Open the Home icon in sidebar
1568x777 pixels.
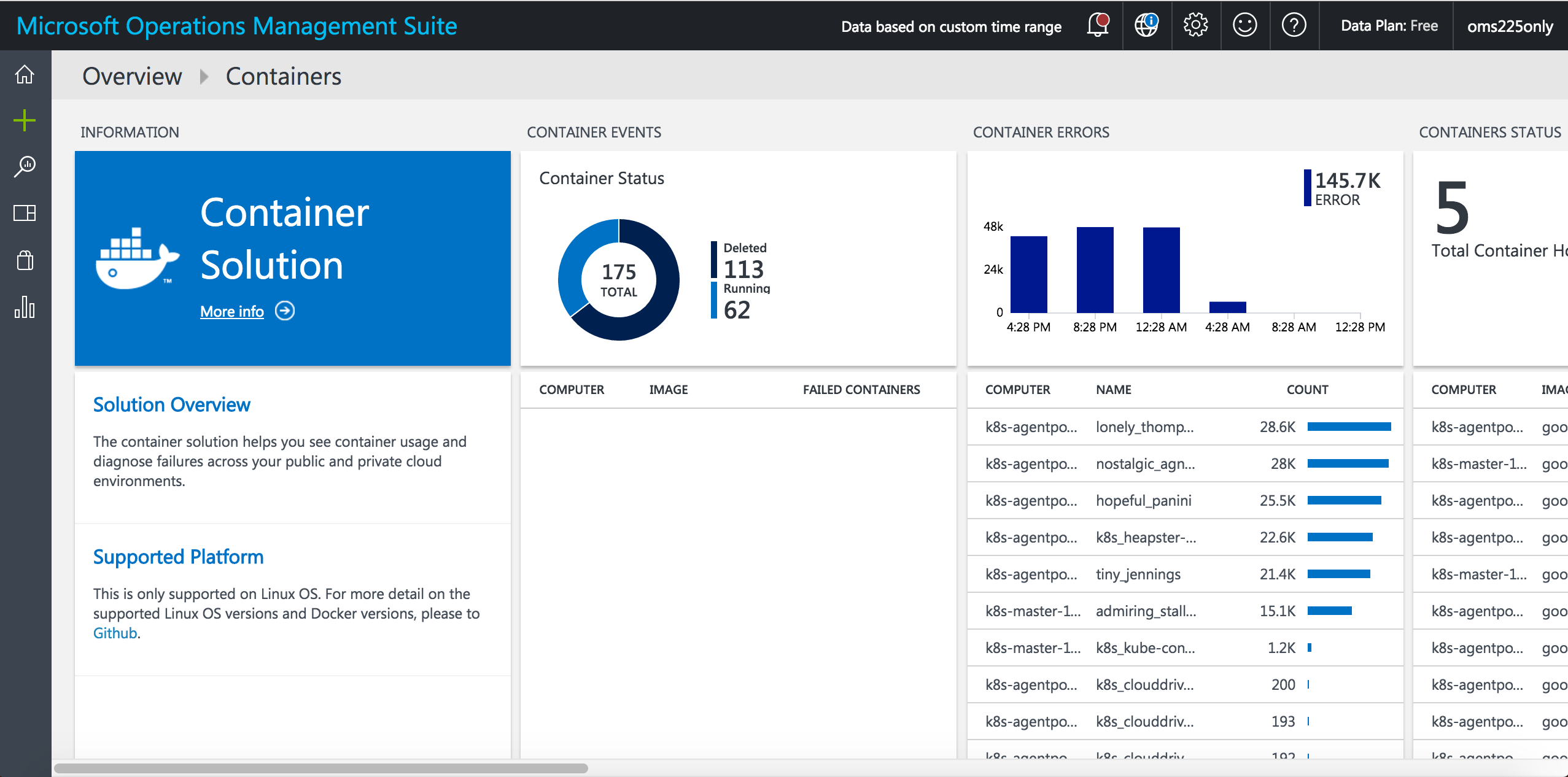(25, 74)
